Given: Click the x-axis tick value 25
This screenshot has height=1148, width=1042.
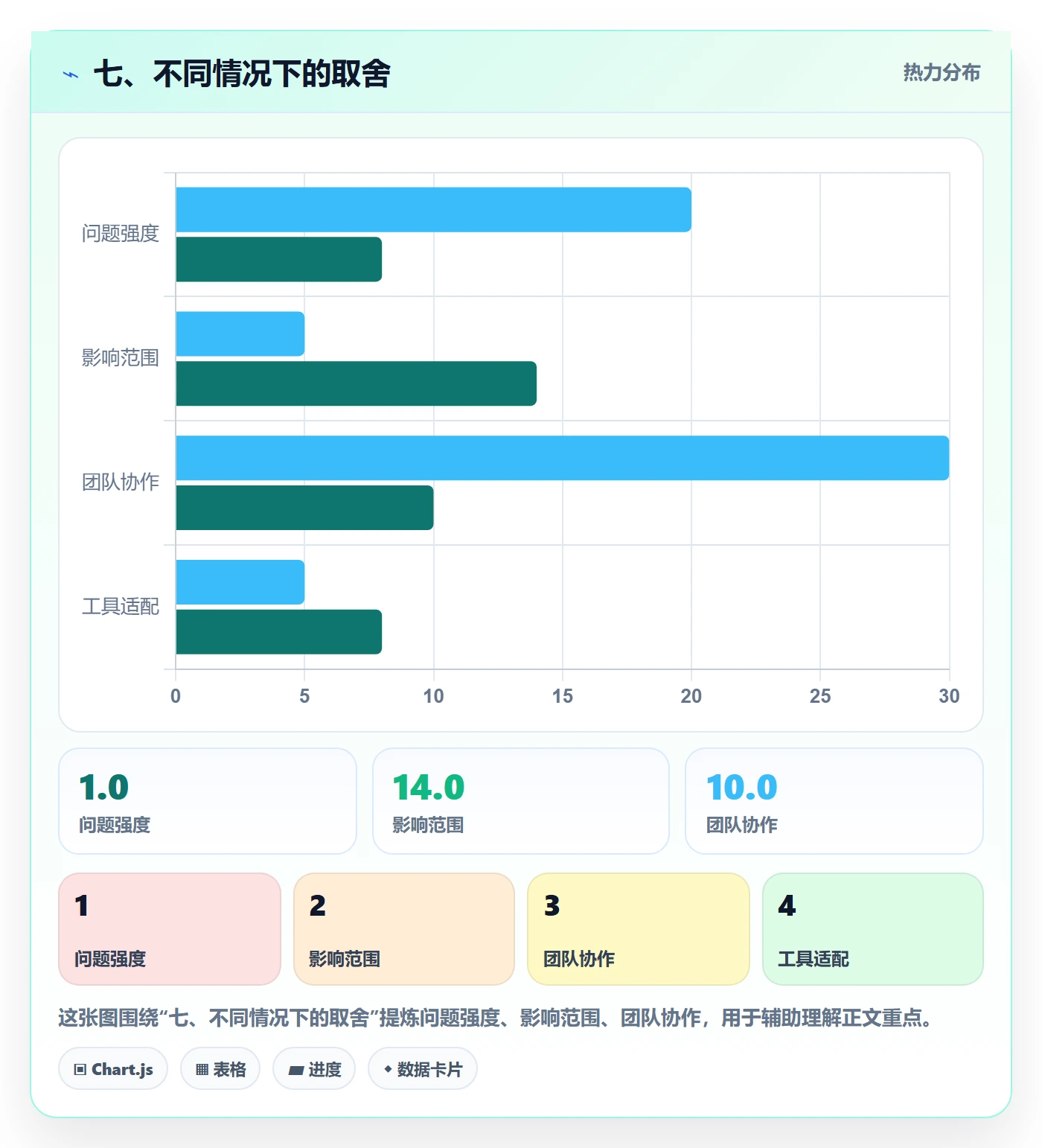Looking at the screenshot, I should click(820, 696).
